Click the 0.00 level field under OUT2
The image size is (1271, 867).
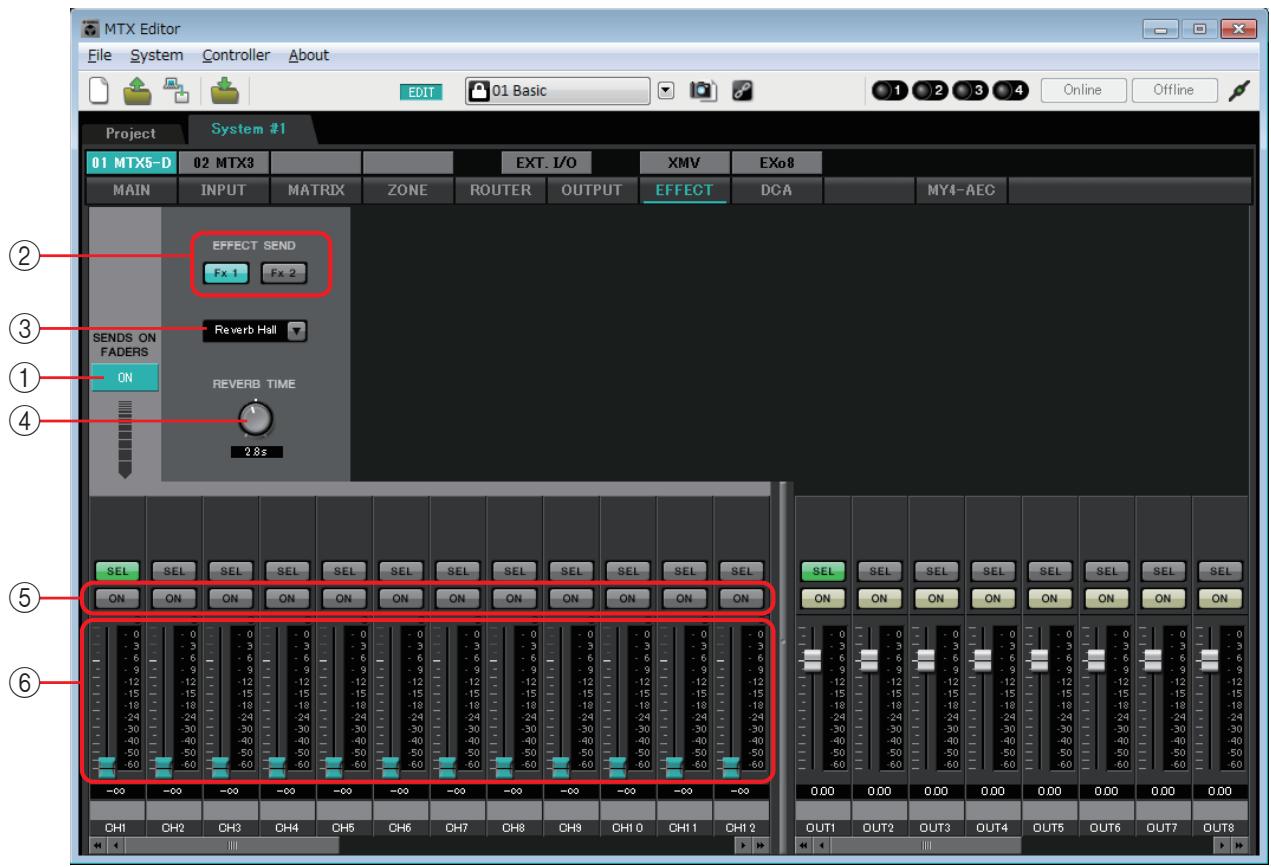[880, 792]
